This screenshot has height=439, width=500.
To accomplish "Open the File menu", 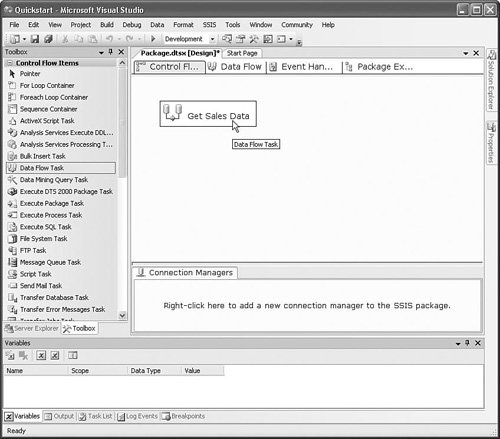I will point(14,25).
